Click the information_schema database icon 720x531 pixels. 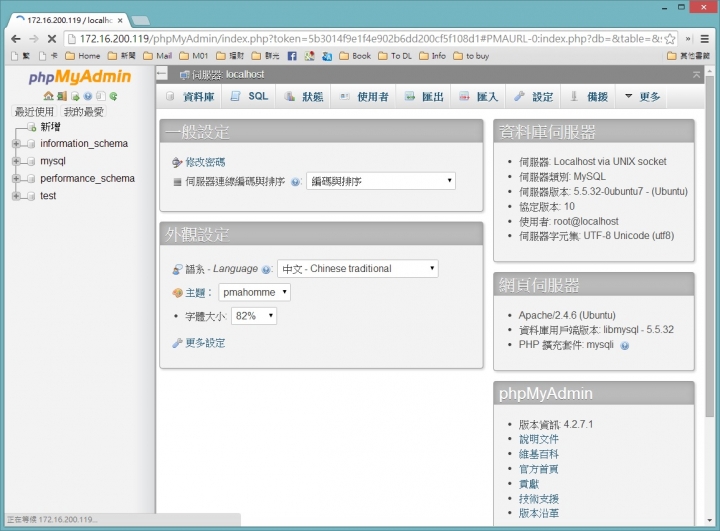click(31, 144)
